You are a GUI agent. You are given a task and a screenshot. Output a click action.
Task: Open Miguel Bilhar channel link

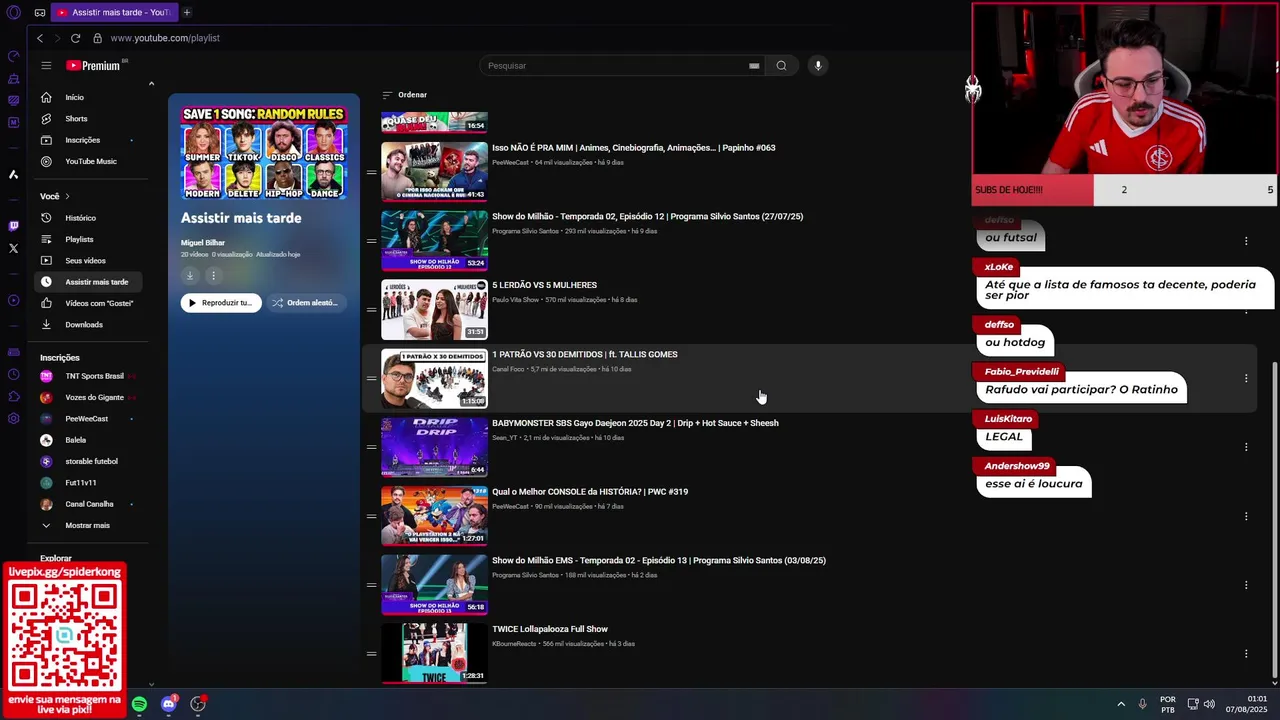click(203, 243)
